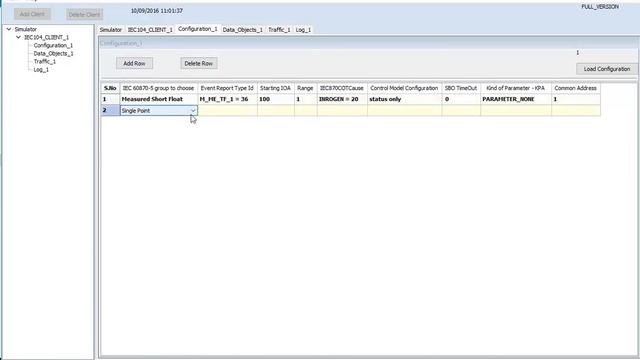Switch to the Configuration_1 tab

click(x=198, y=29)
